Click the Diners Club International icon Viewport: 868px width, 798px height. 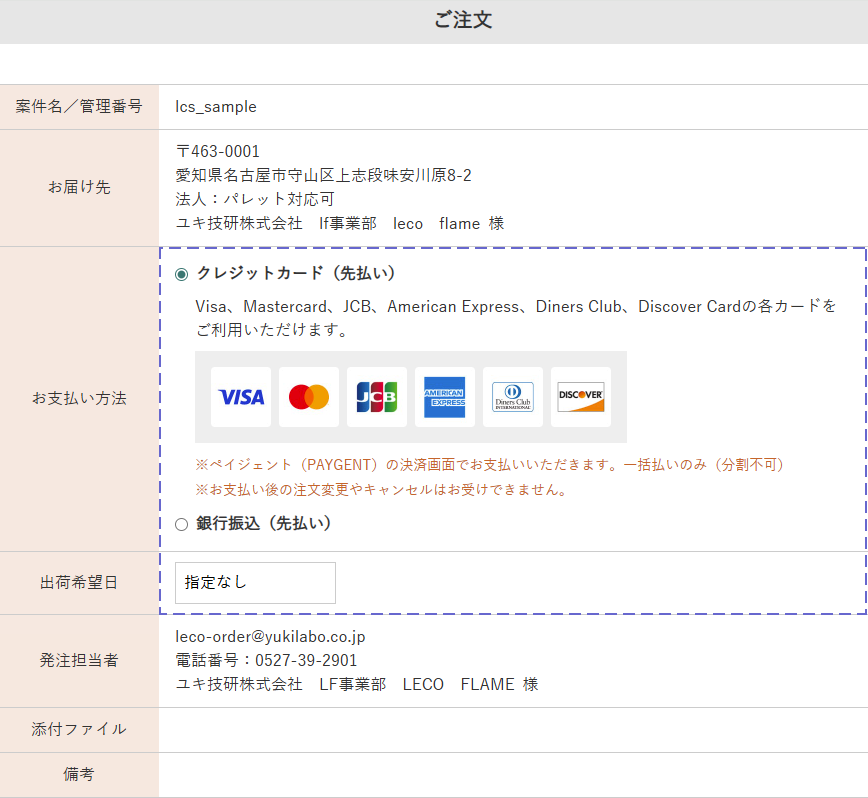512,396
